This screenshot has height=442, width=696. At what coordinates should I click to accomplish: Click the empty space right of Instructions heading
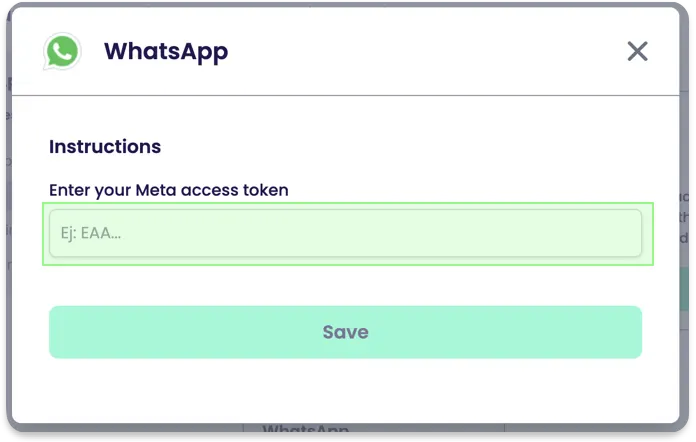pyautogui.click(x=400, y=146)
